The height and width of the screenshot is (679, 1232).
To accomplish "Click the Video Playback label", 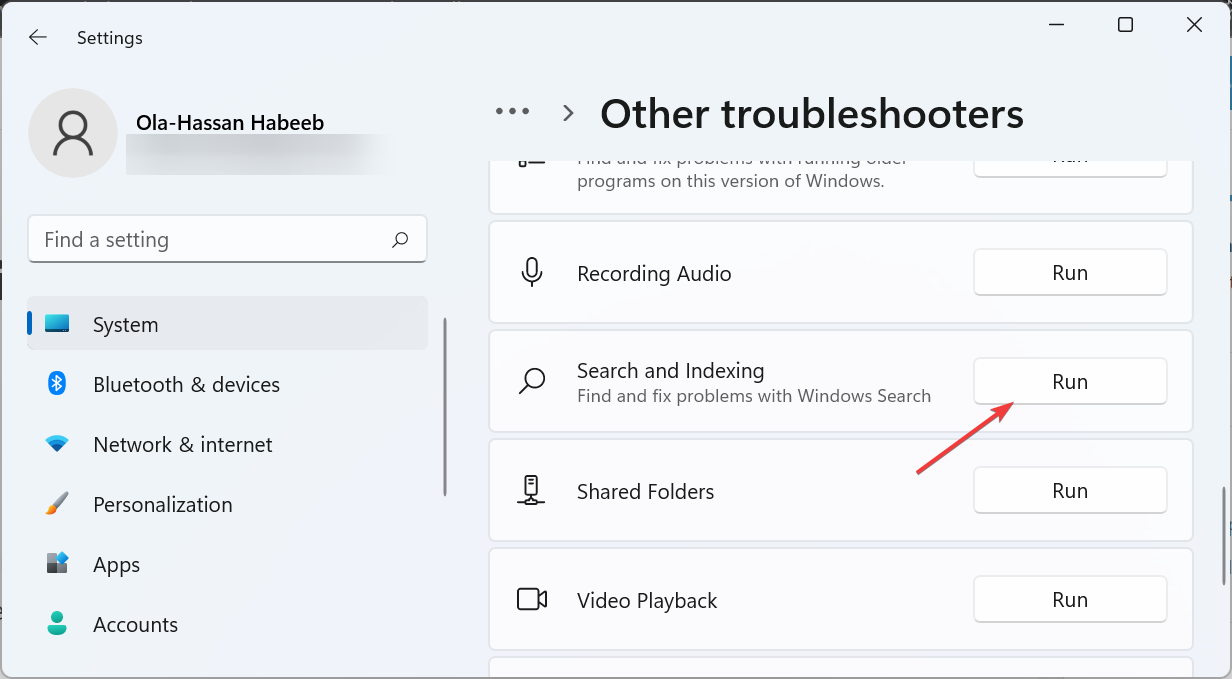I will tap(647, 600).
